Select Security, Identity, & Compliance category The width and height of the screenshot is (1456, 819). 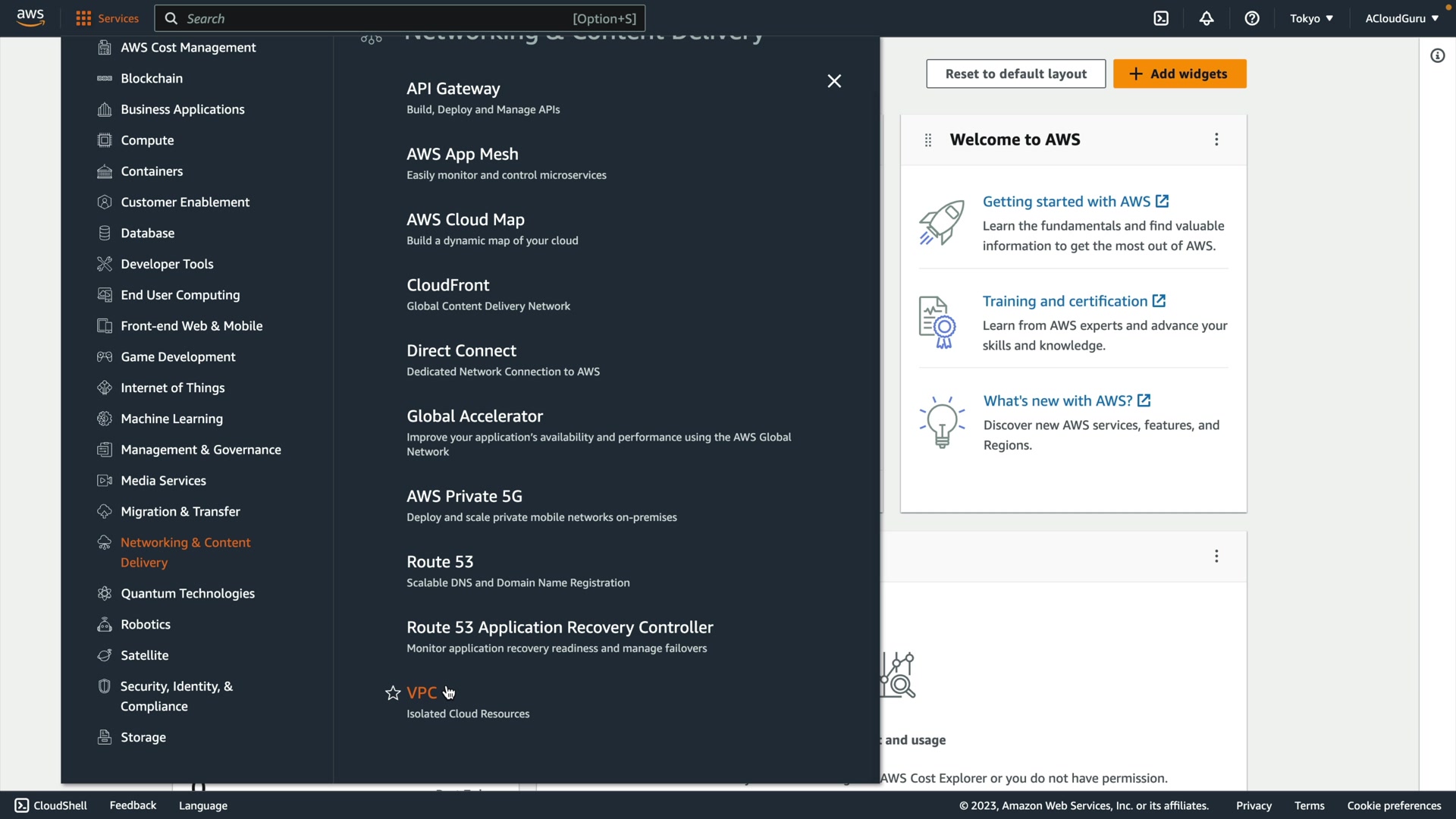176,695
